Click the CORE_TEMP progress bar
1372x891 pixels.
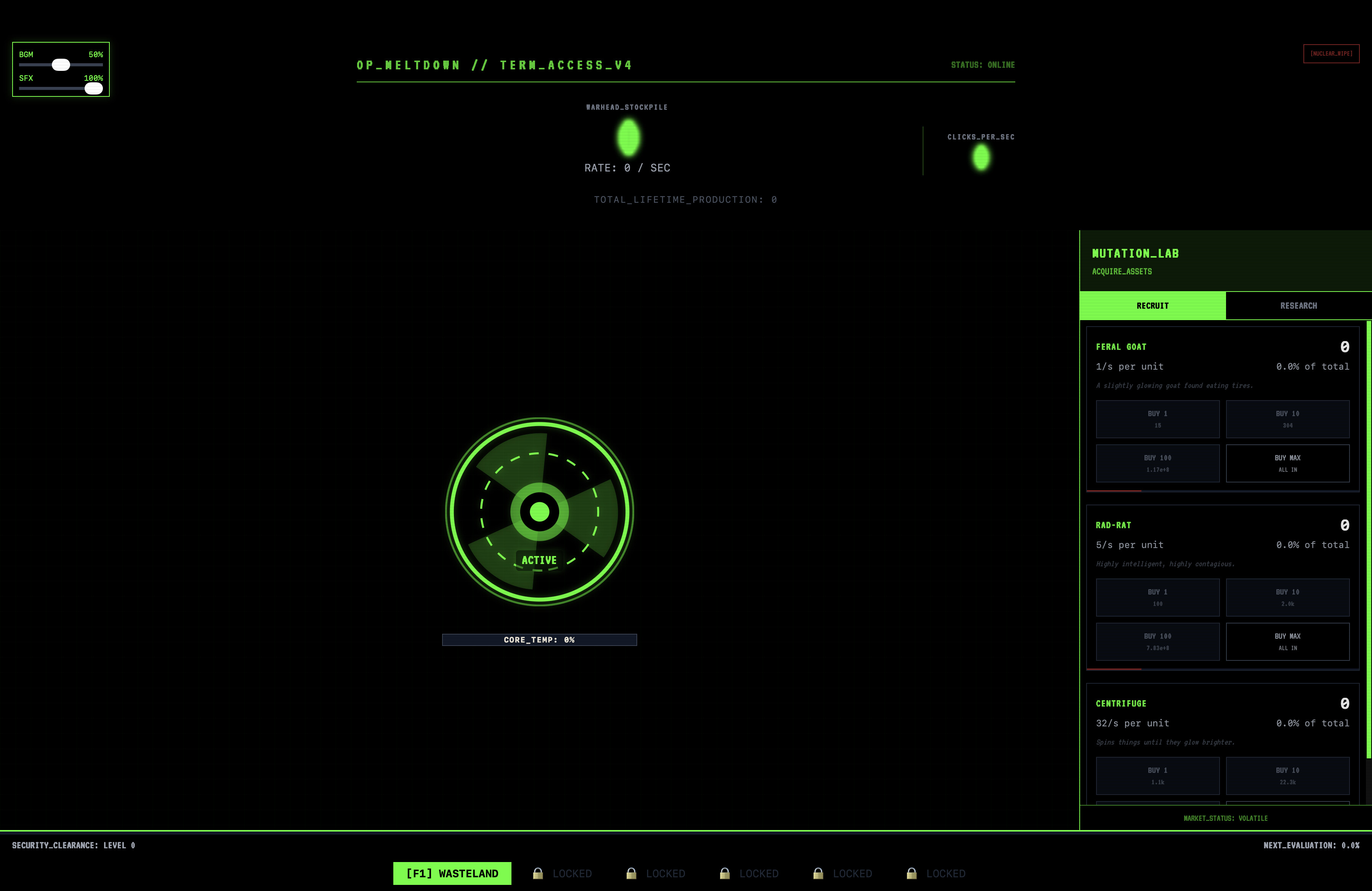tap(540, 639)
